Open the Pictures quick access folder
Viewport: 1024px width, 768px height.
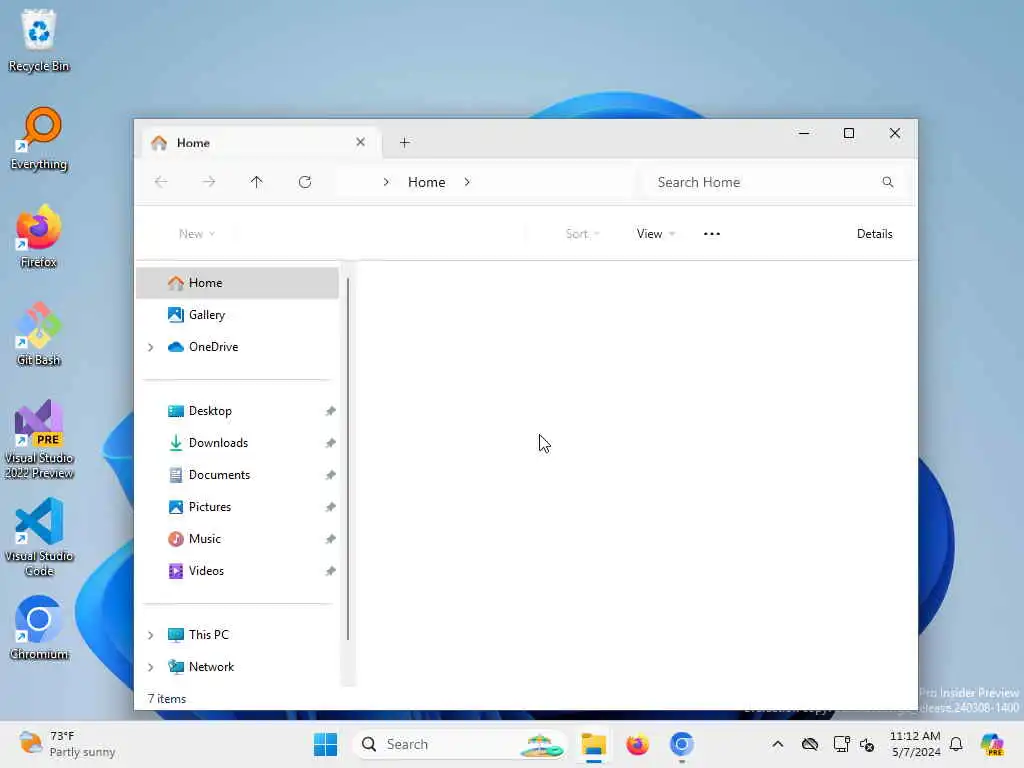(x=238, y=507)
